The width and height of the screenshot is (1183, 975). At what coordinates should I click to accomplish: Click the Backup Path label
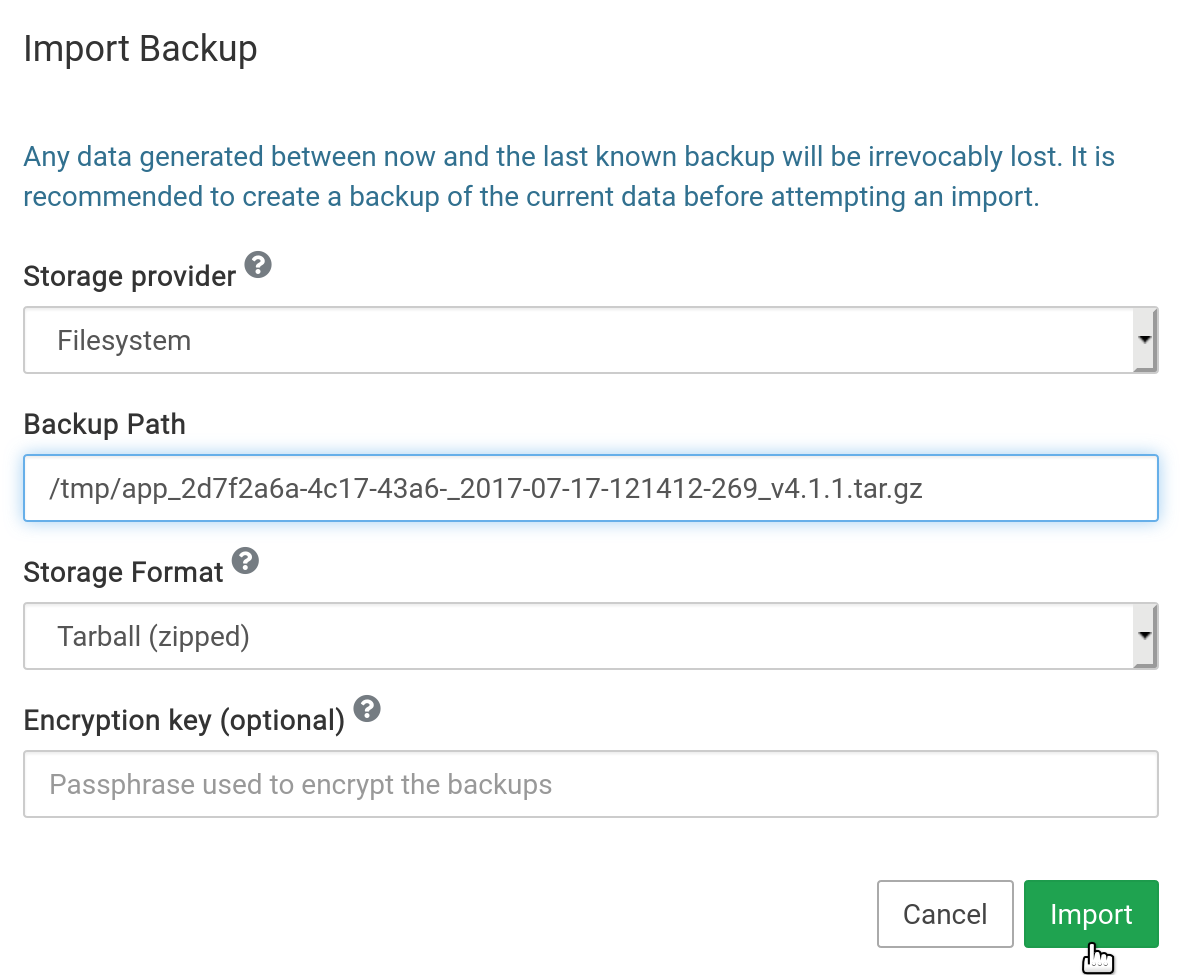(x=104, y=424)
